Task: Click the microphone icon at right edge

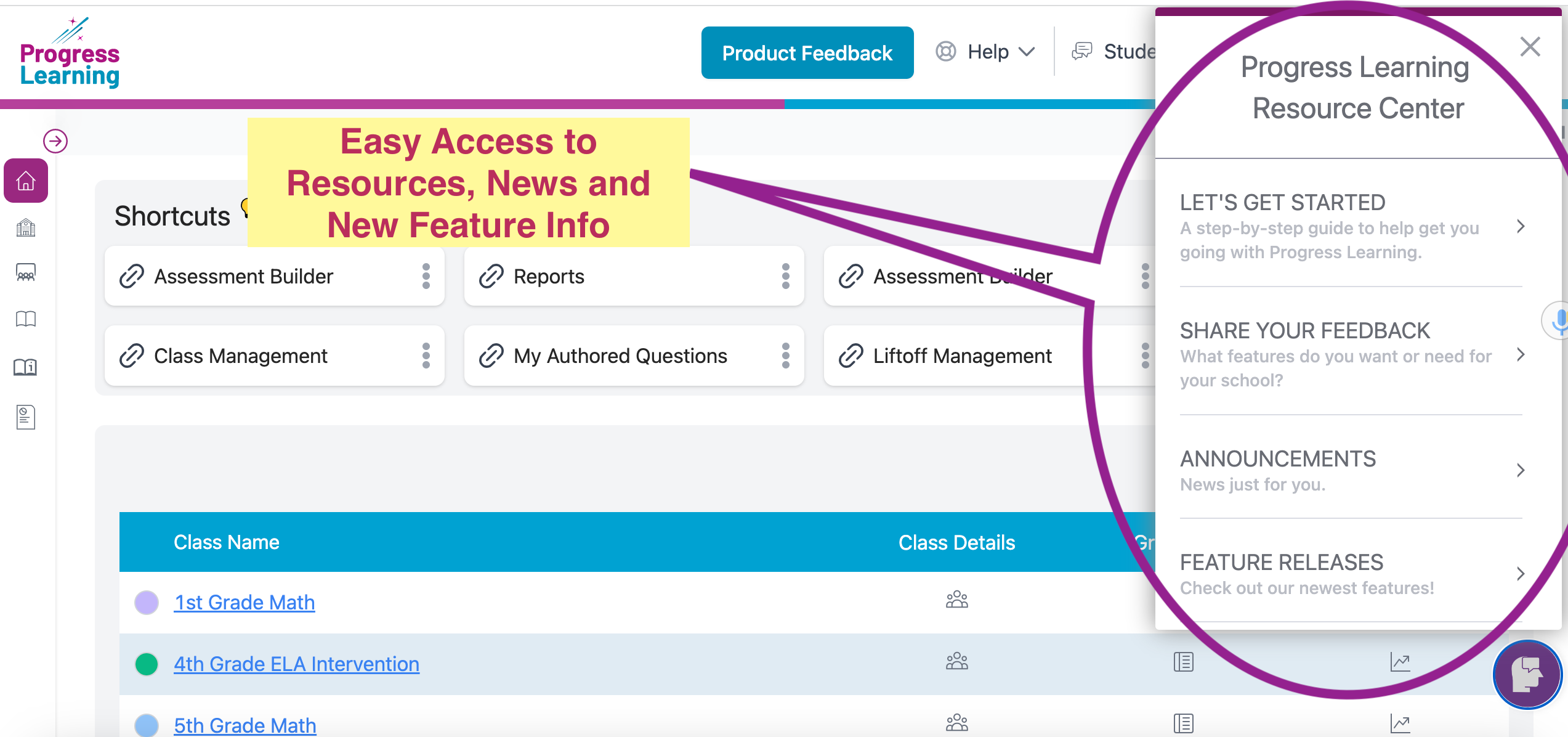Action: coord(1558,320)
